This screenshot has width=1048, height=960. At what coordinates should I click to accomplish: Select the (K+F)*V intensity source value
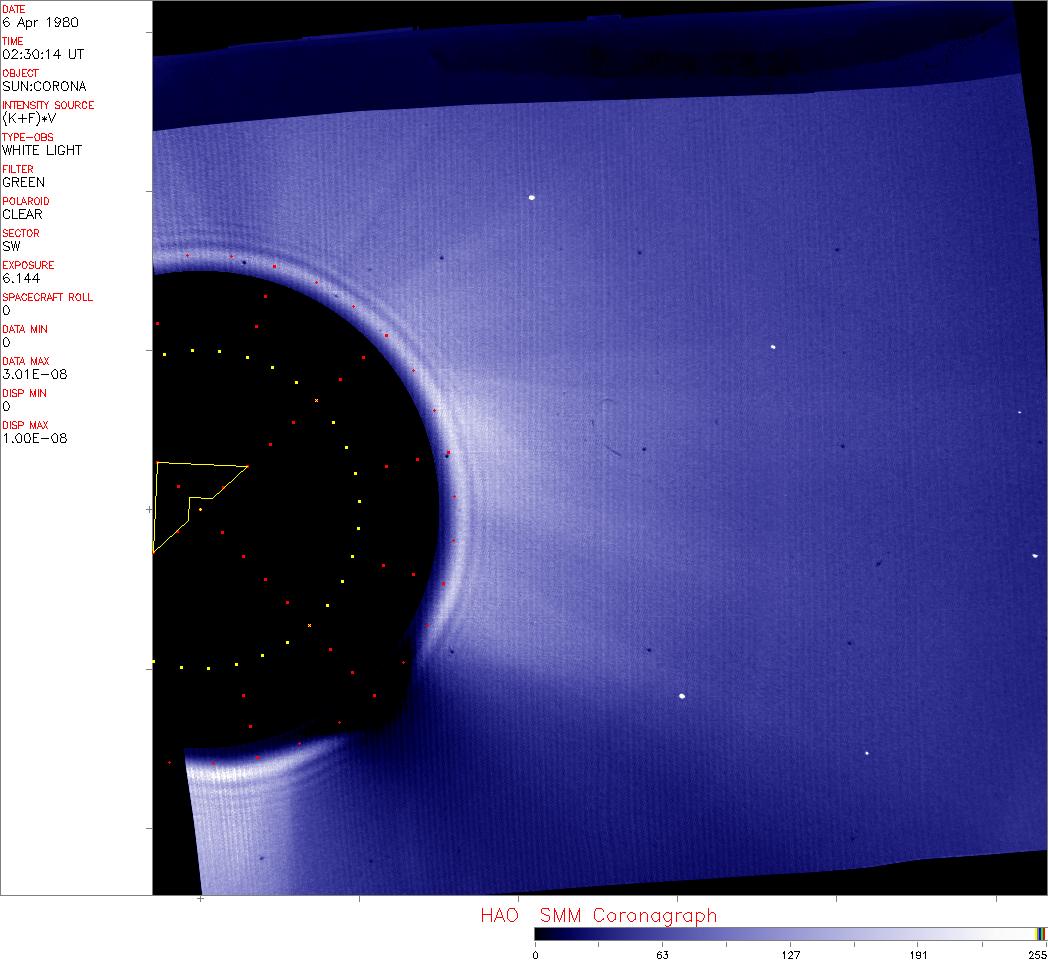point(28,118)
